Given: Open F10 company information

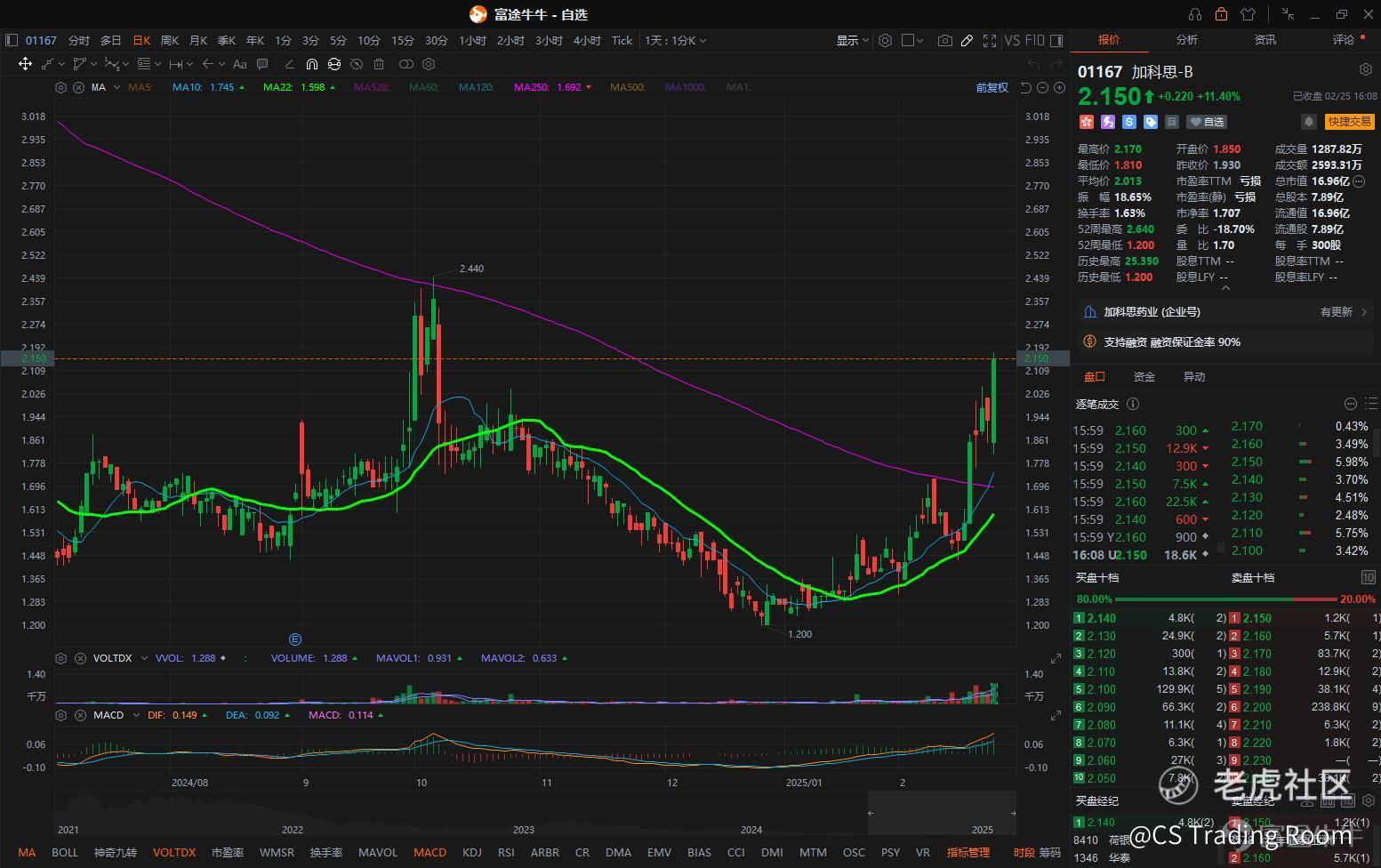Looking at the screenshot, I should coord(1034,40).
